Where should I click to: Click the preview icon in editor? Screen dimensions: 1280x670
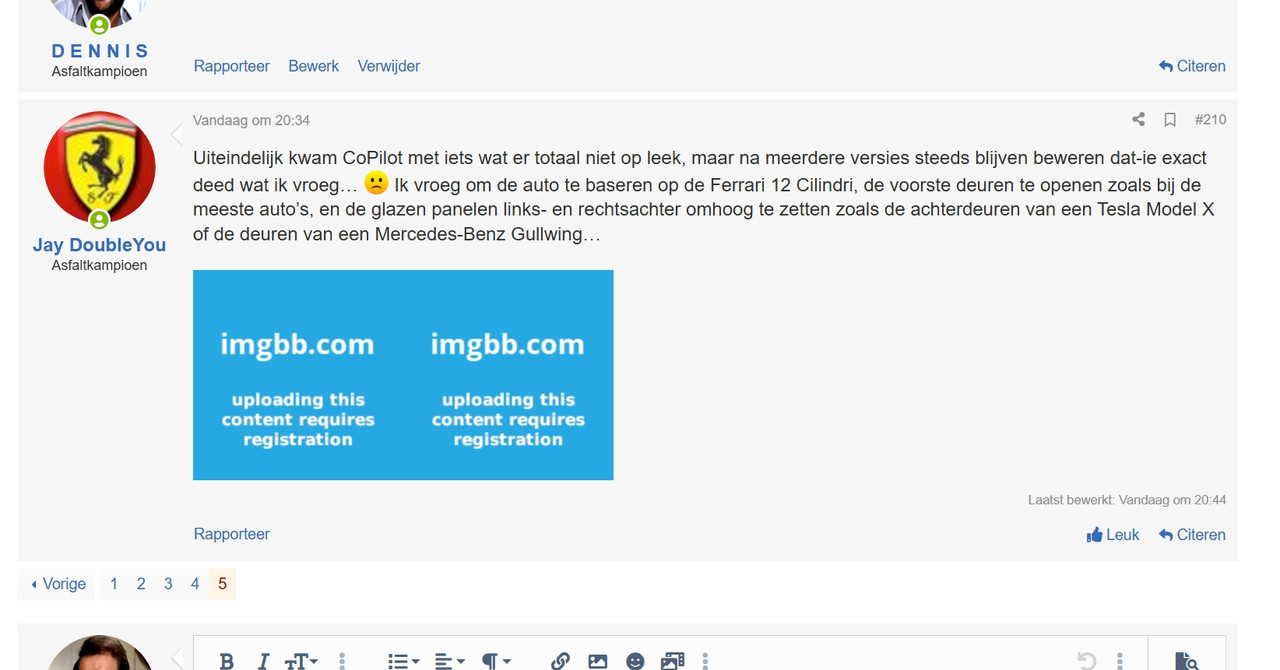(1186, 661)
